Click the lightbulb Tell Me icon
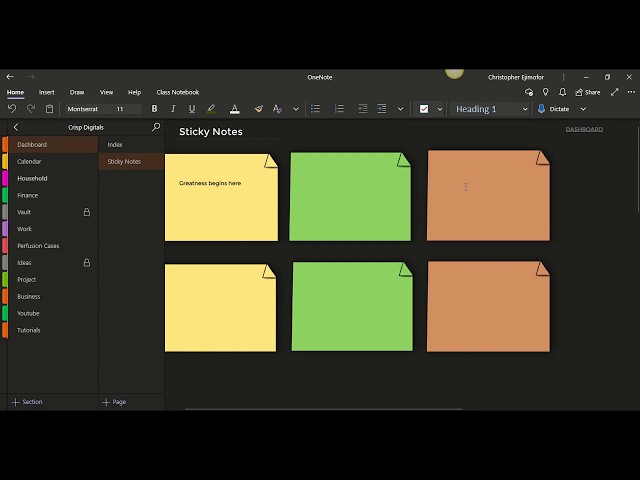Image resolution: width=640 pixels, height=480 pixels. click(545, 92)
